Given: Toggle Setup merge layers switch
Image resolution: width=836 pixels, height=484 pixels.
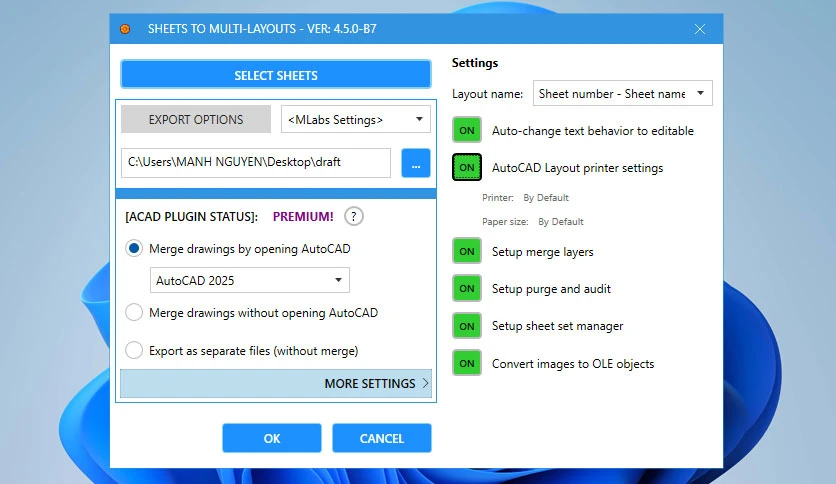Looking at the screenshot, I should (x=467, y=251).
